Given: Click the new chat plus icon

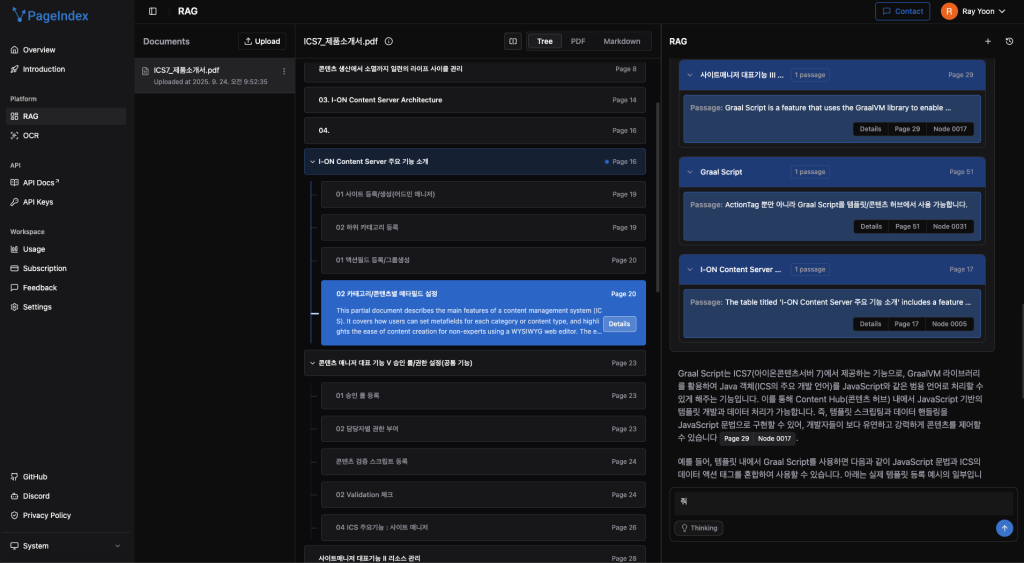Looking at the screenshot, I should [x=988, y=41].
